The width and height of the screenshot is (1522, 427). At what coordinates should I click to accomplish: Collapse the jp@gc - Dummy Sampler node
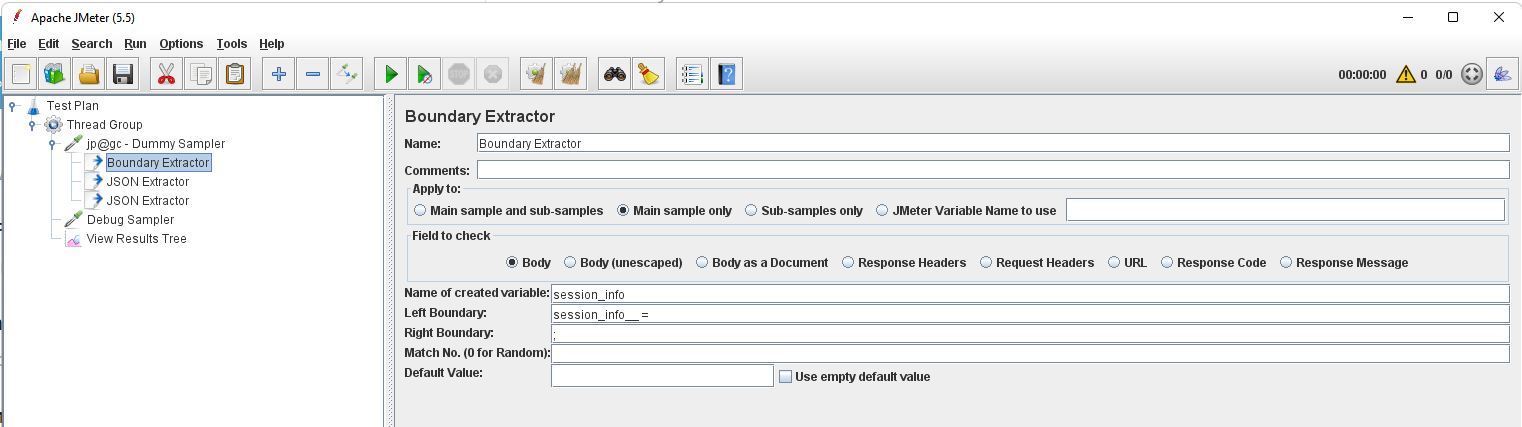pos(52,144)
